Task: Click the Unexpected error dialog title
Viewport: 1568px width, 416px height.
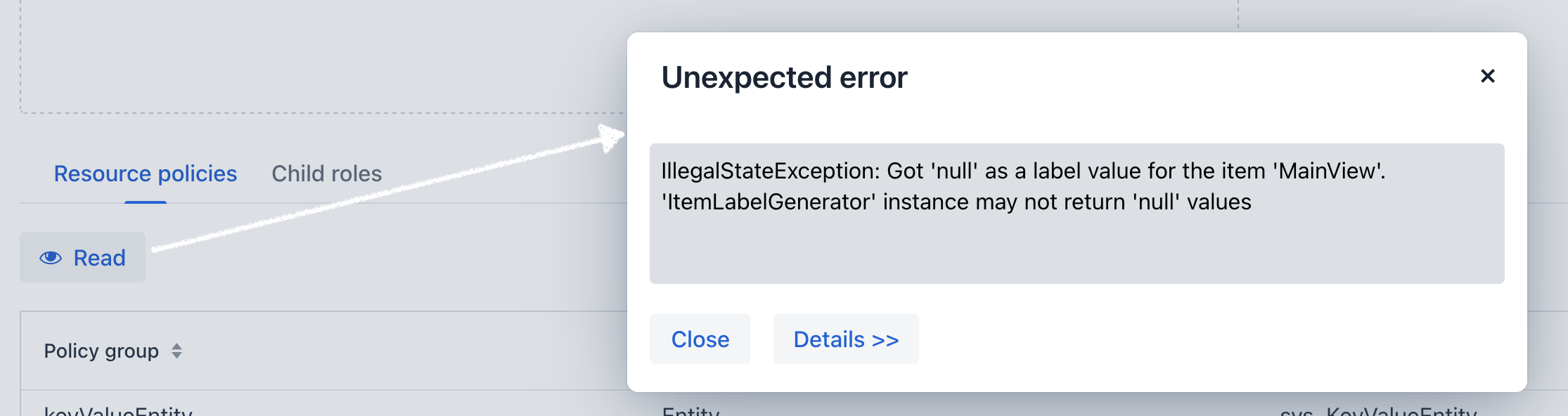Action: [x=784, y=77]
